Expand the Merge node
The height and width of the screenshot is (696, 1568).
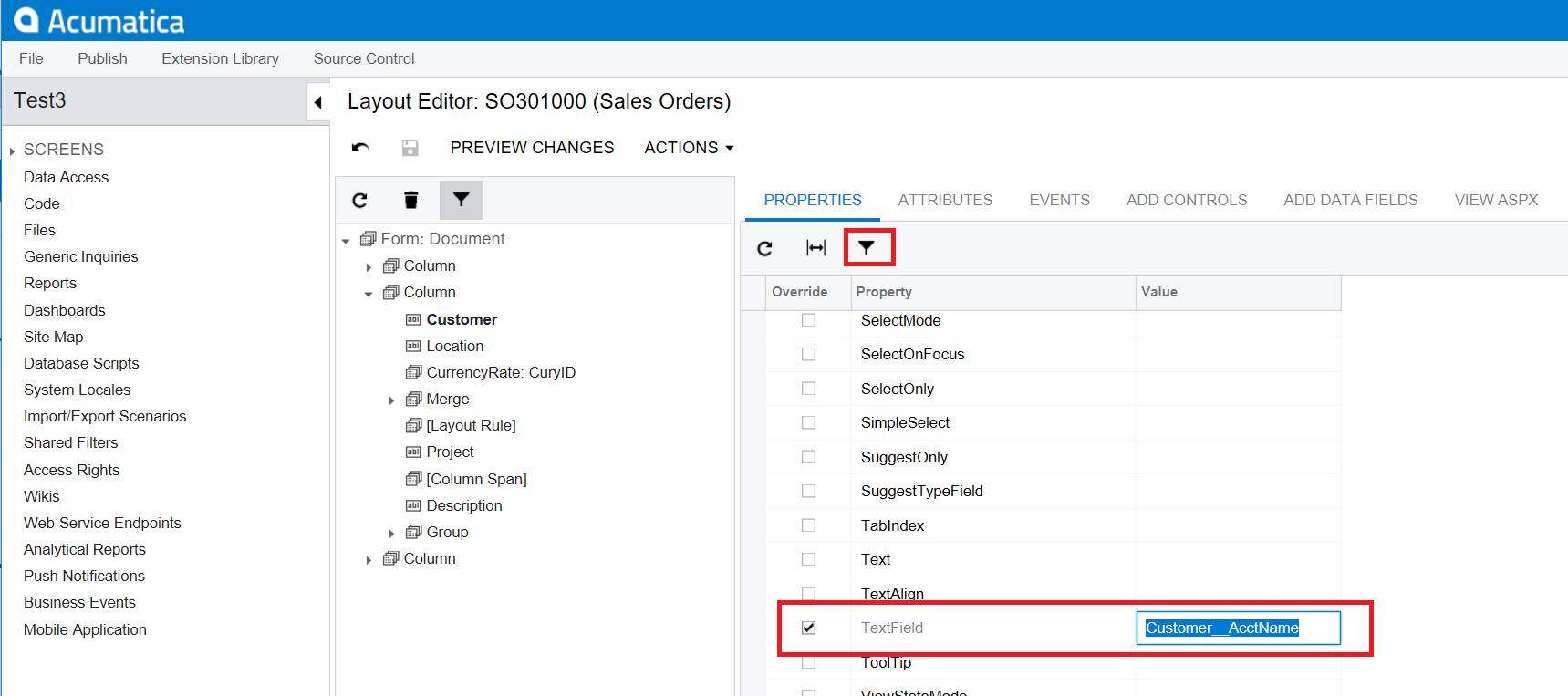pos(391,400)
